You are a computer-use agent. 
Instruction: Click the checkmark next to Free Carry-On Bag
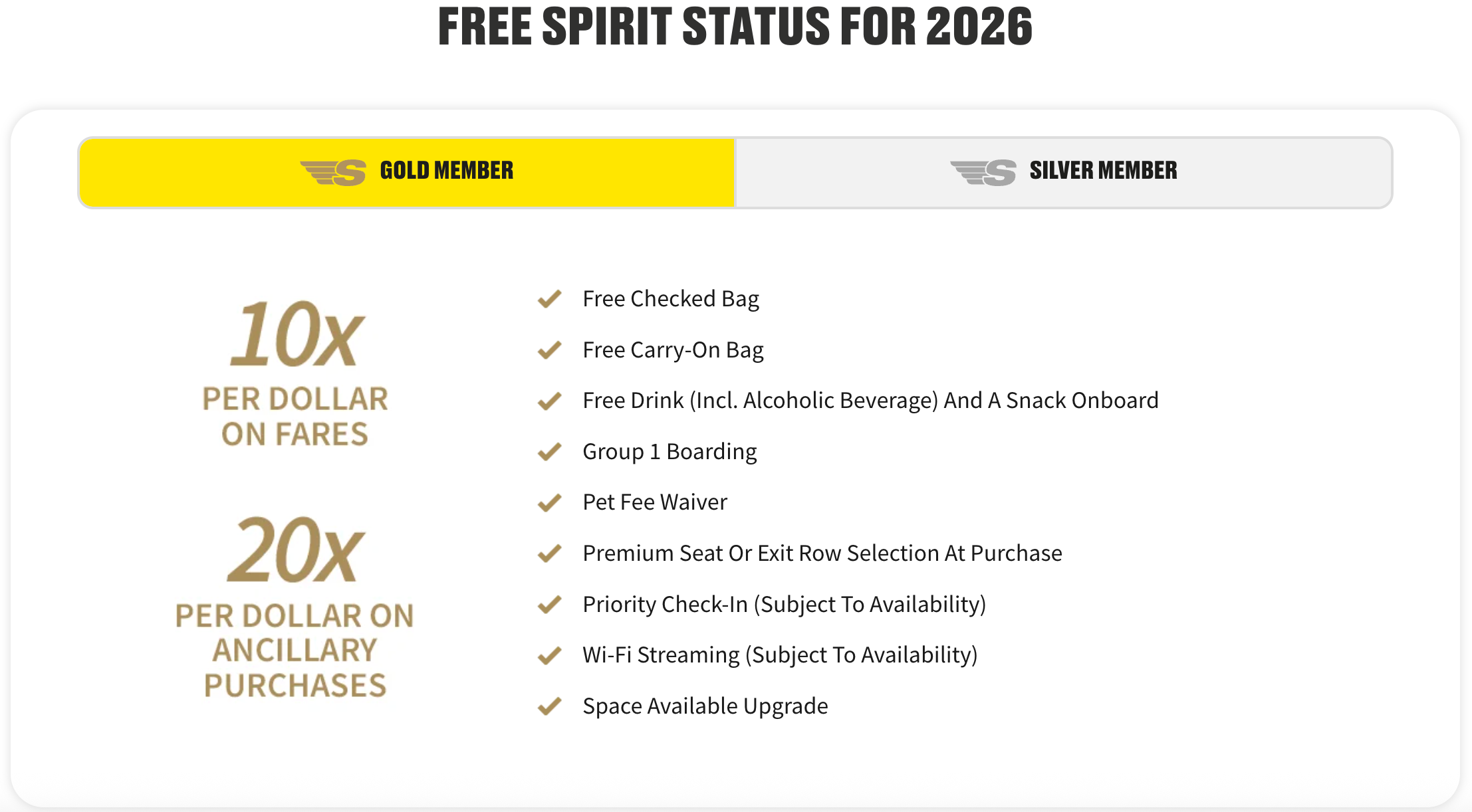coord(549,350)
